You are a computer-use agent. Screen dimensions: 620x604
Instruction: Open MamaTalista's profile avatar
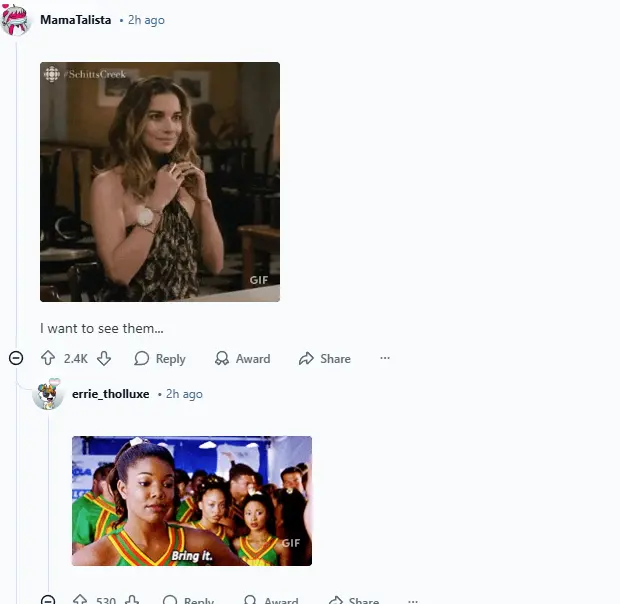(17, 21)
